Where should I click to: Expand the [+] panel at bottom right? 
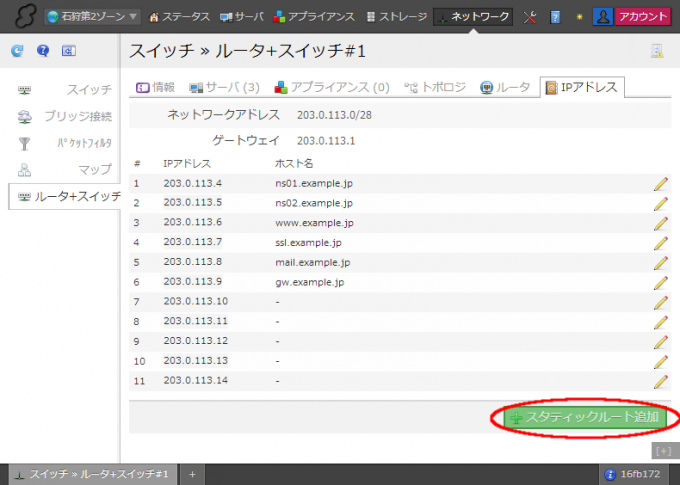click(663, 450)
